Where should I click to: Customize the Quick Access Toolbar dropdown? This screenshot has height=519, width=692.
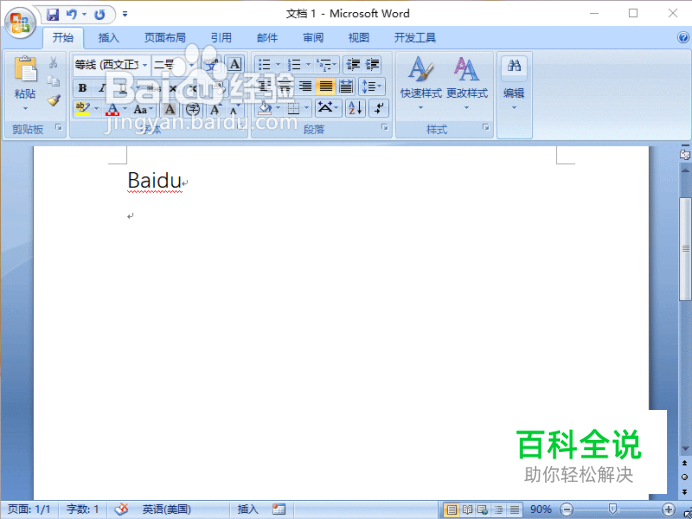tap(125, 15)
